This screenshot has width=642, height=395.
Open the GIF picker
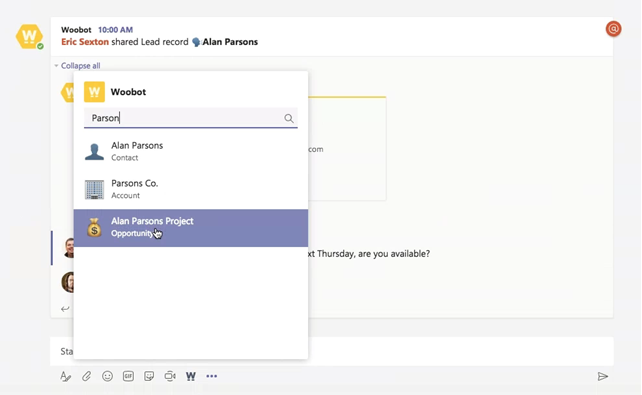tap(128, 376)
